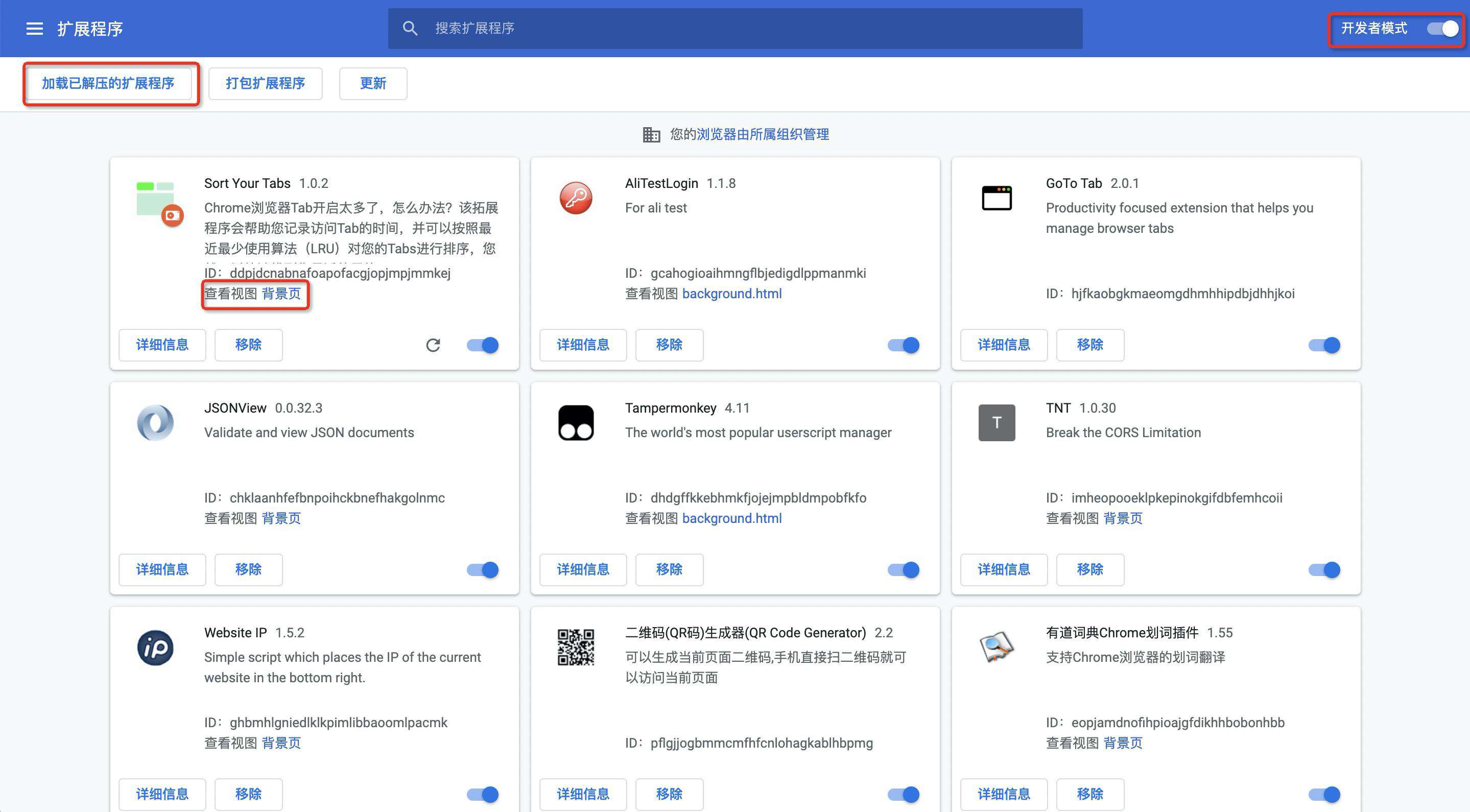This screenshot has height=812, width=1470.
Task: Open the hamburger main menu
Action: click(x=35, y=29)
